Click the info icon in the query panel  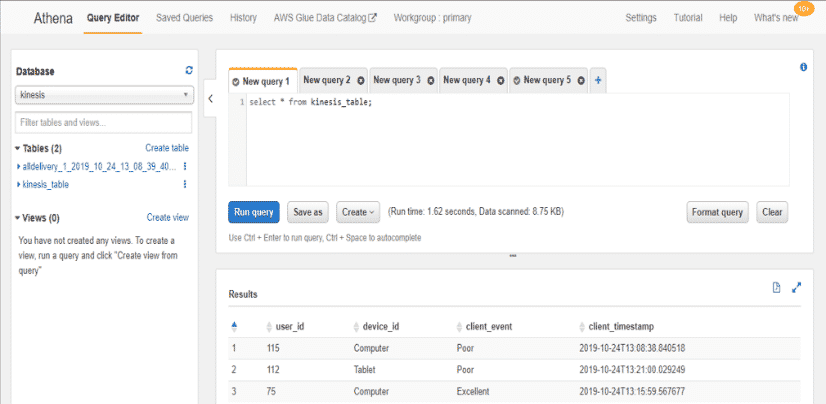[x=803, y=67]
